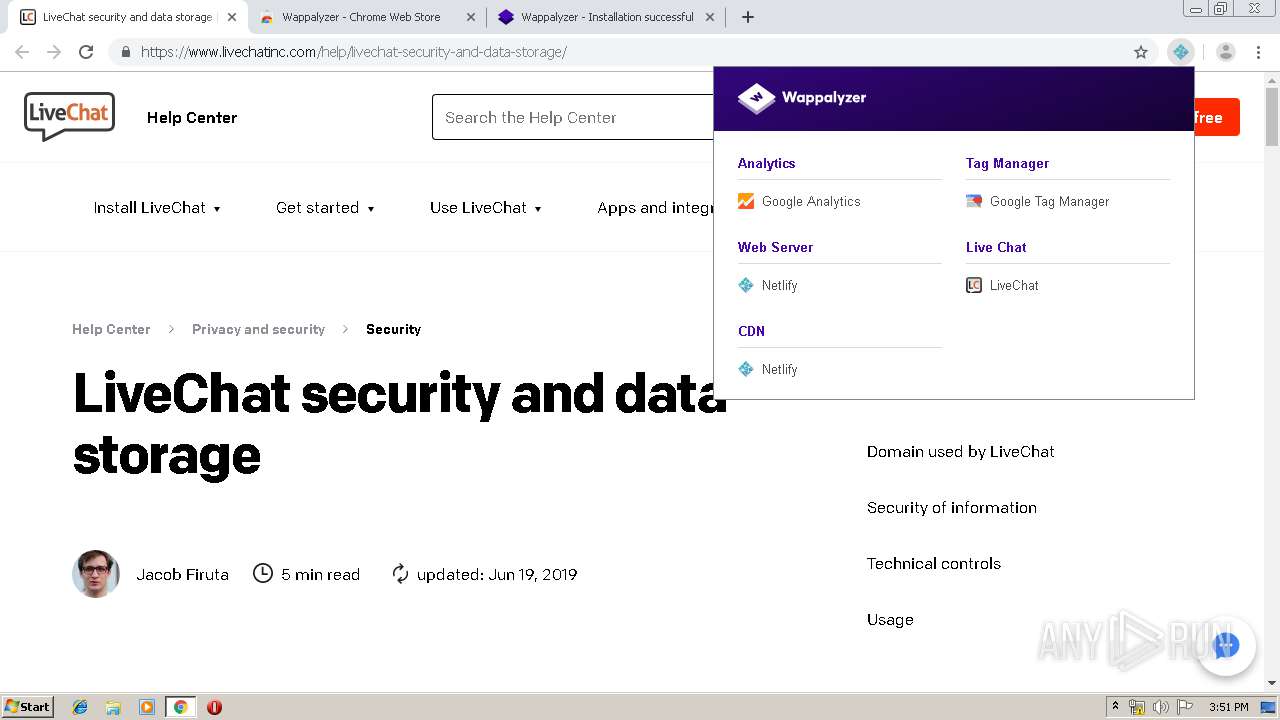The width and height of the screenshot is (1280, 720).
Task: Click the Live Chat category heading
Action: point(996,247)
